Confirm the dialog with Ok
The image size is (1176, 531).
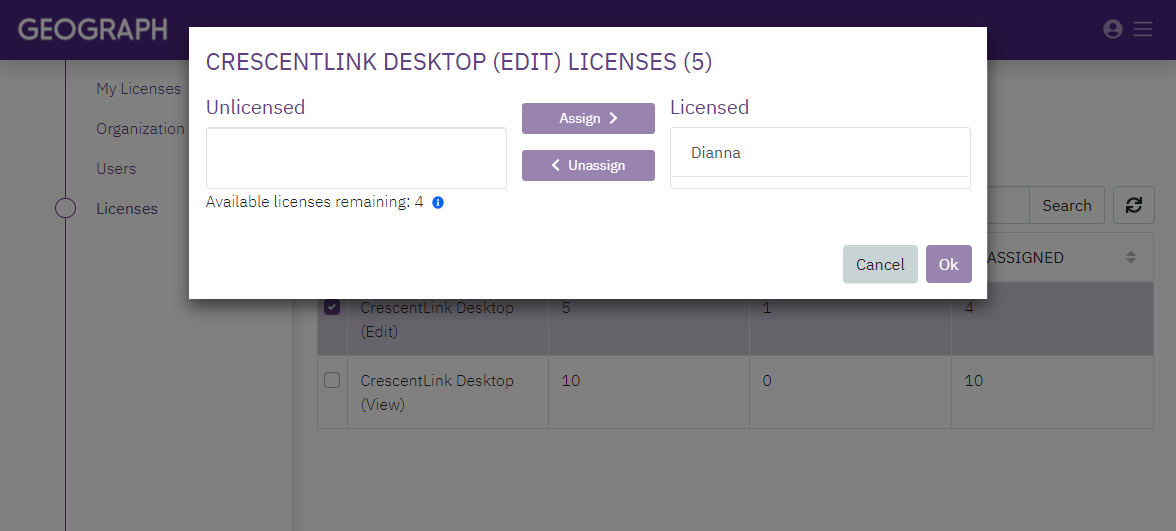click(949, 264)
